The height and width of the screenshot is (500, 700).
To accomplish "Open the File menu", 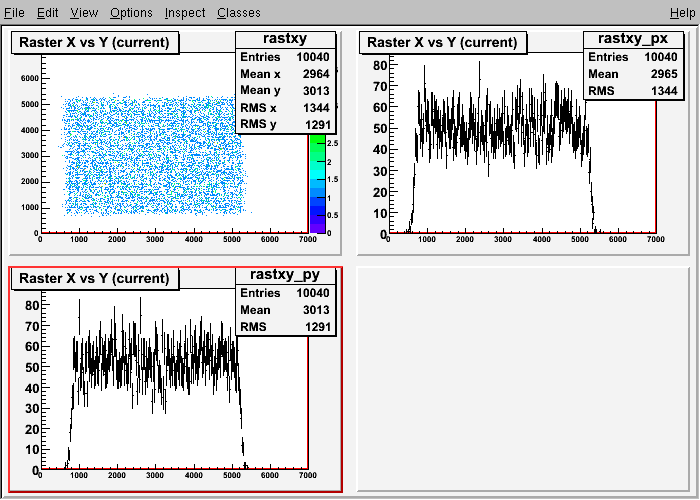I will pos(14,12).
